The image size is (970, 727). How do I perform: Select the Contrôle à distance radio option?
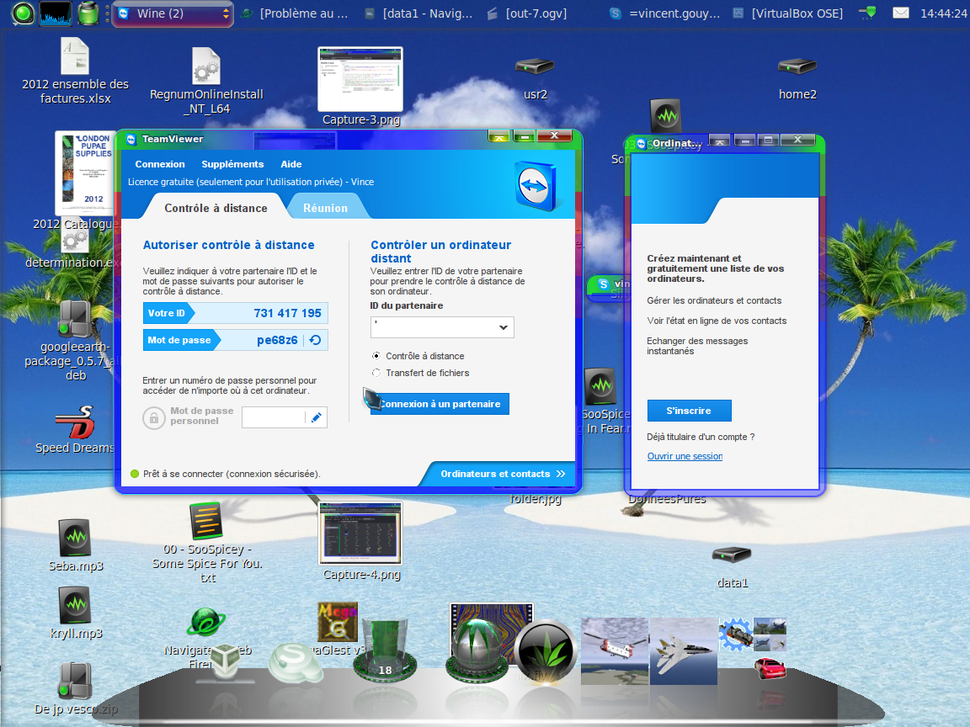(x=376, y=356)
